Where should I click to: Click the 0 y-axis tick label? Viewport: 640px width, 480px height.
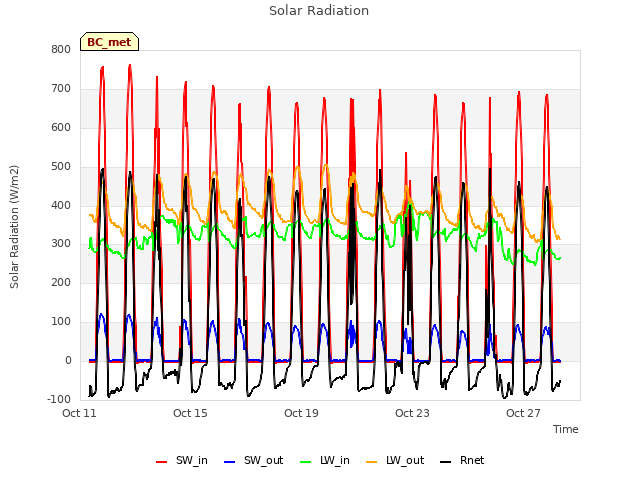click(68, 360)
